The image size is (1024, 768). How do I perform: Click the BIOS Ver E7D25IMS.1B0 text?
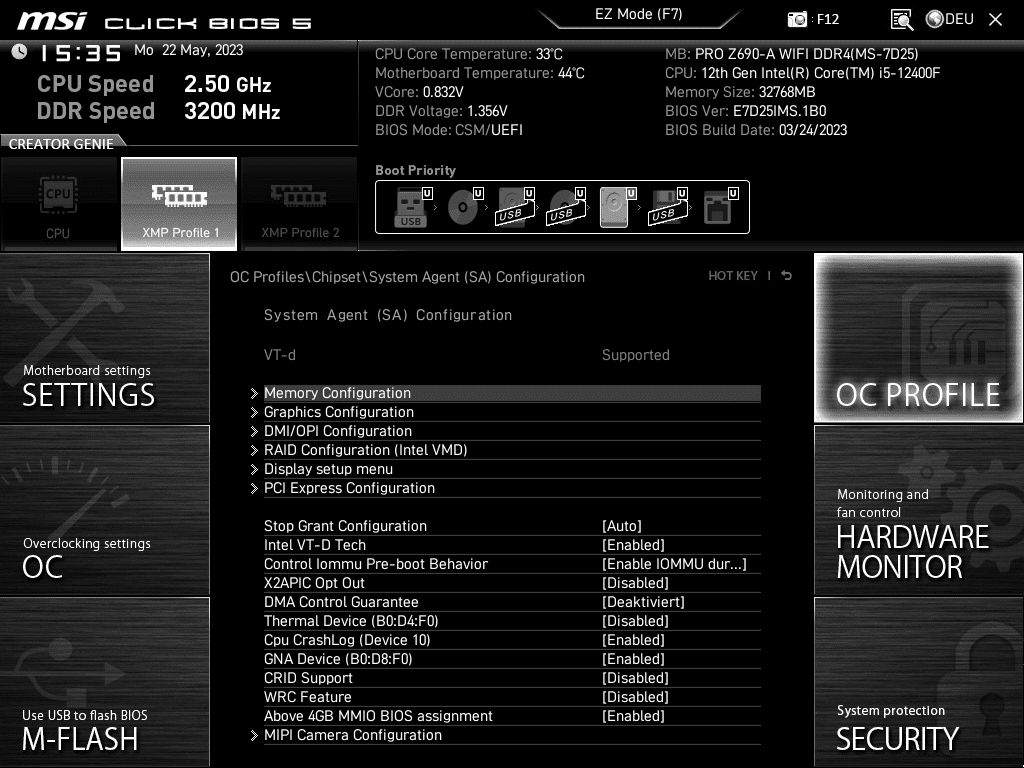point(745,111)
